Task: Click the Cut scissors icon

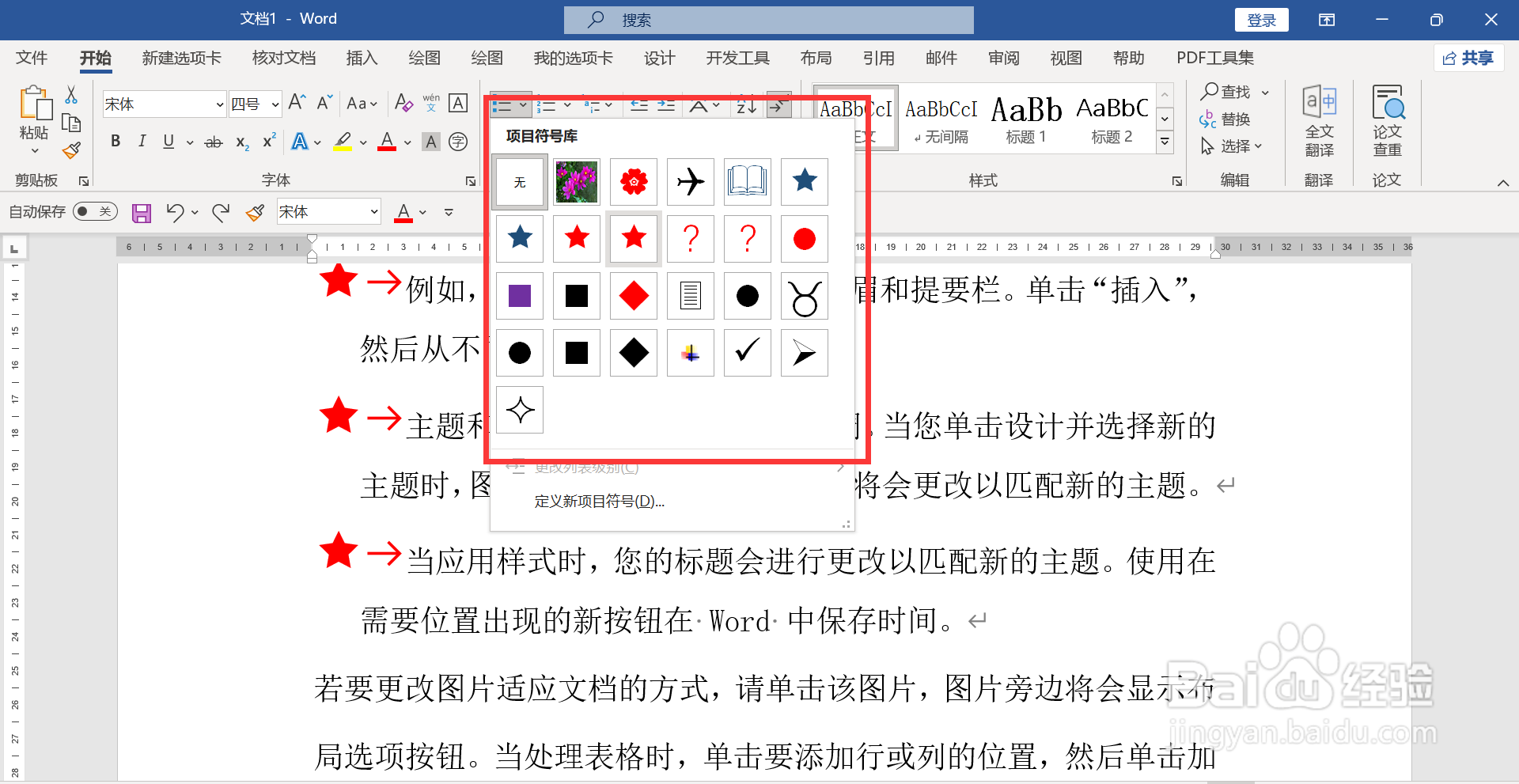Action: (x=71, y=95)
